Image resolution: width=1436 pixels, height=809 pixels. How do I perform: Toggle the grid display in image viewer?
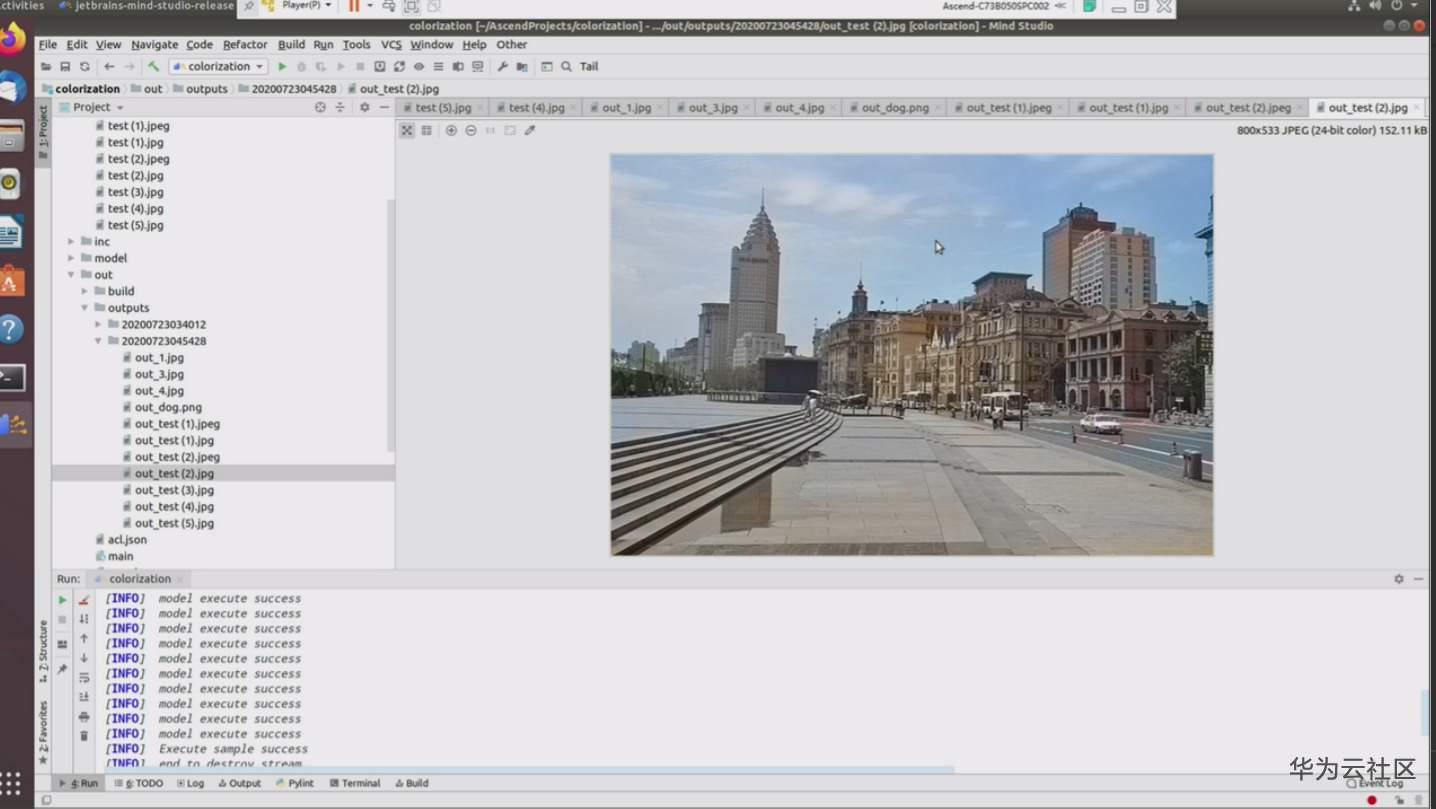point(427,131)
